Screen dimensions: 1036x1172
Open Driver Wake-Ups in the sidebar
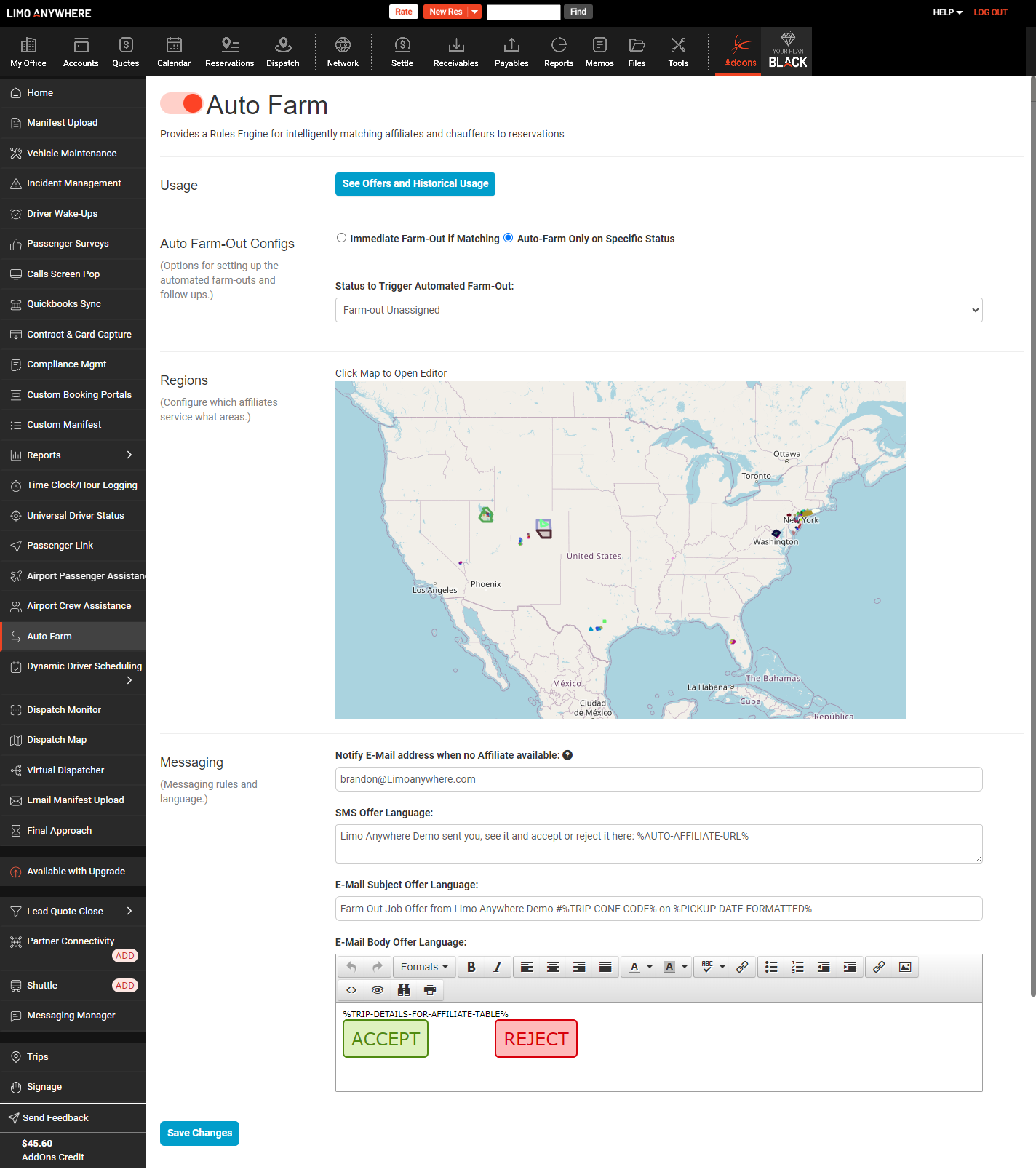click(73, 214)
